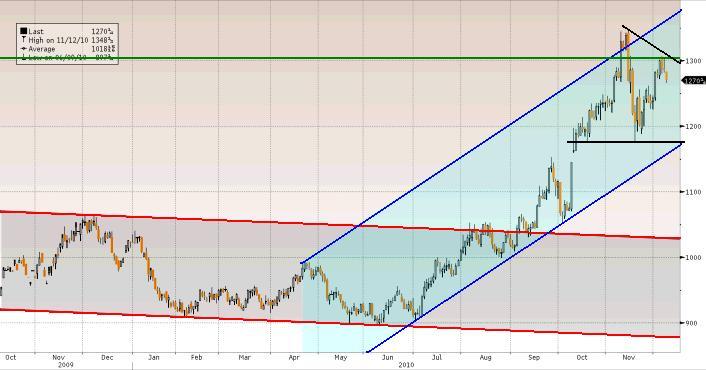Image resolution: width=706 pixels, height=370 pixels.
Task: Click the Average line icon in legend
Action: tap(23, 49)
